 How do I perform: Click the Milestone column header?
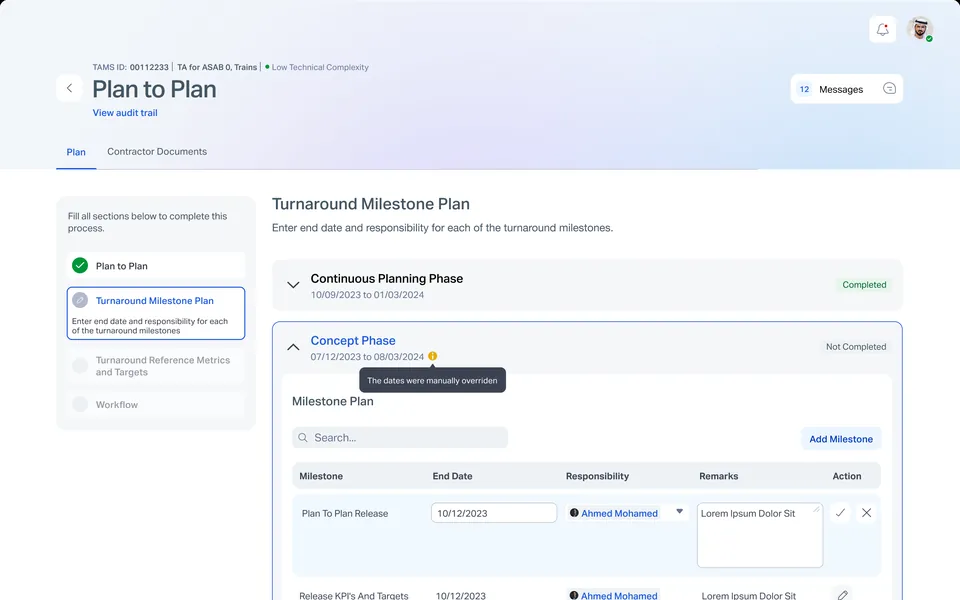coord(321,476)
